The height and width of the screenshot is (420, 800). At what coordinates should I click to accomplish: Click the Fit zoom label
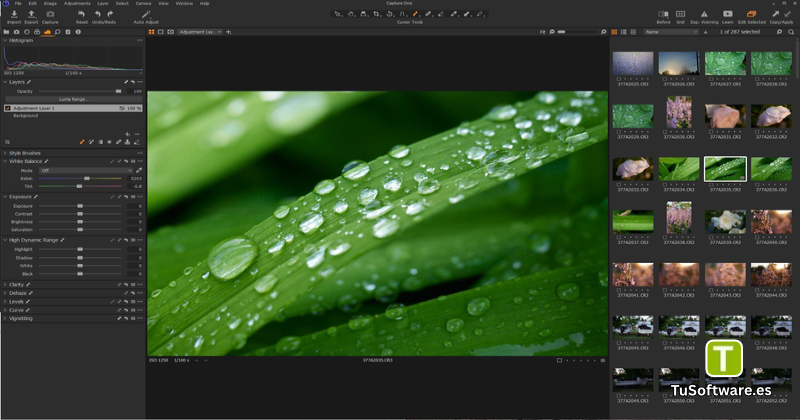pos(542,32)
